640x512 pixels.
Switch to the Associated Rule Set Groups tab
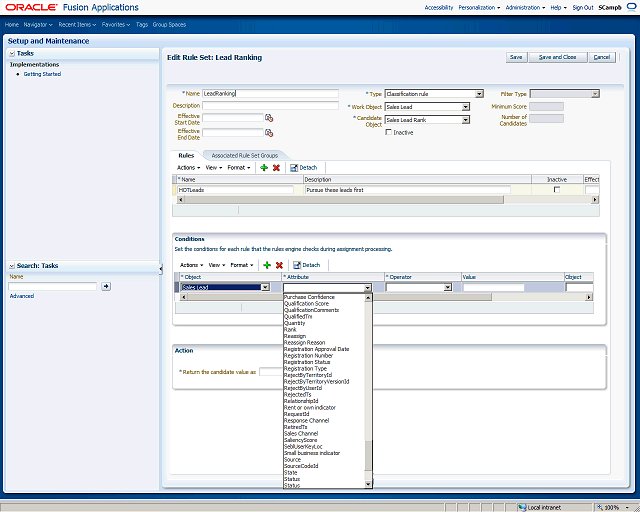244,156
